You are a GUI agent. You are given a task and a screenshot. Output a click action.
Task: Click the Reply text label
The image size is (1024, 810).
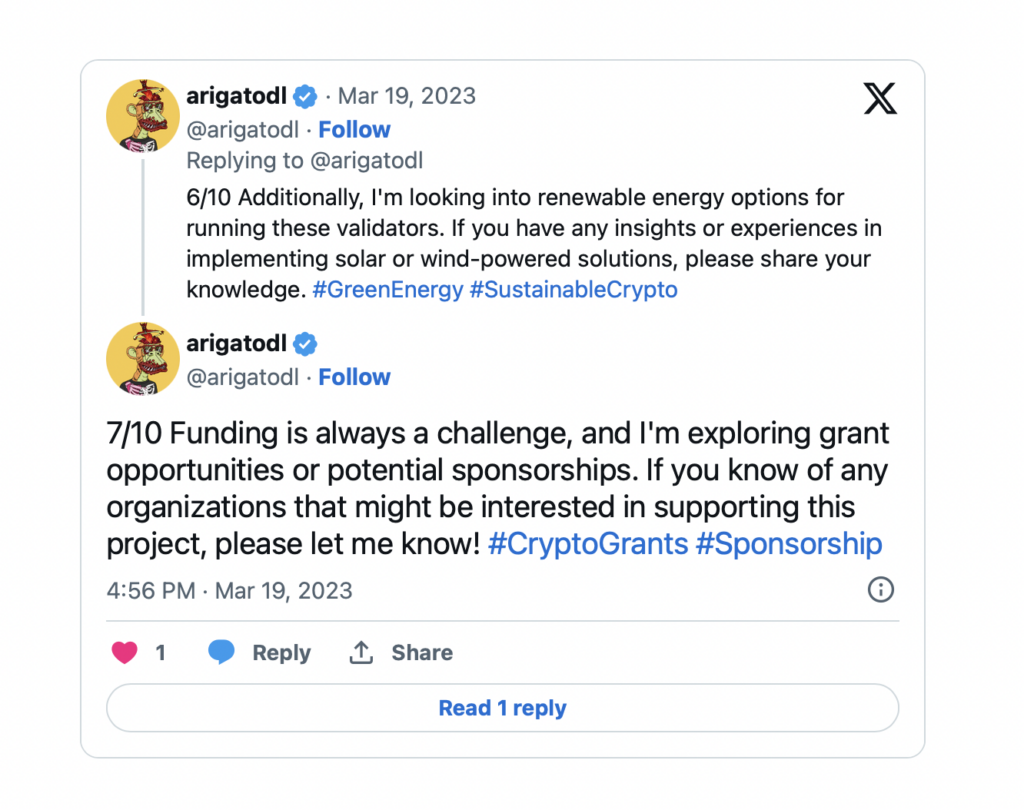(281, 653)
